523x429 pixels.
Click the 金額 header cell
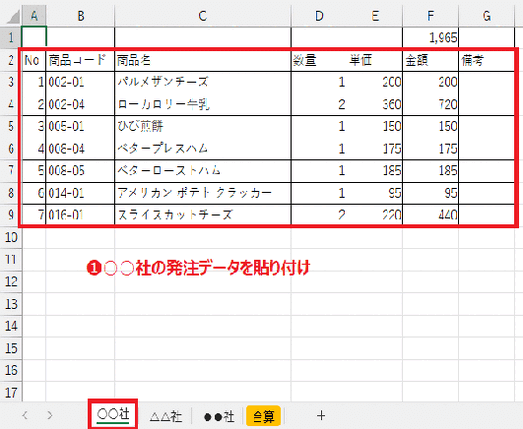[431, 60]
